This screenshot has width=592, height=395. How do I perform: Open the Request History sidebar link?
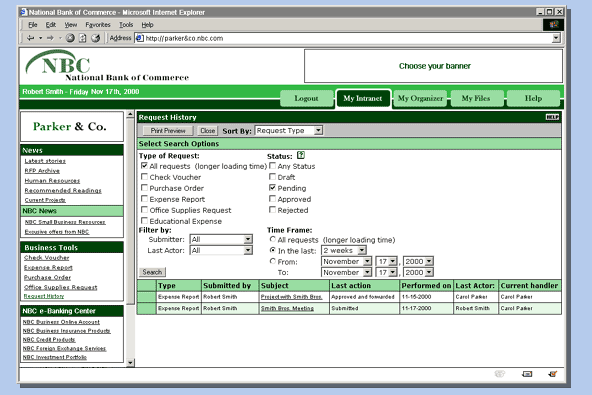[x=44, y=296]
